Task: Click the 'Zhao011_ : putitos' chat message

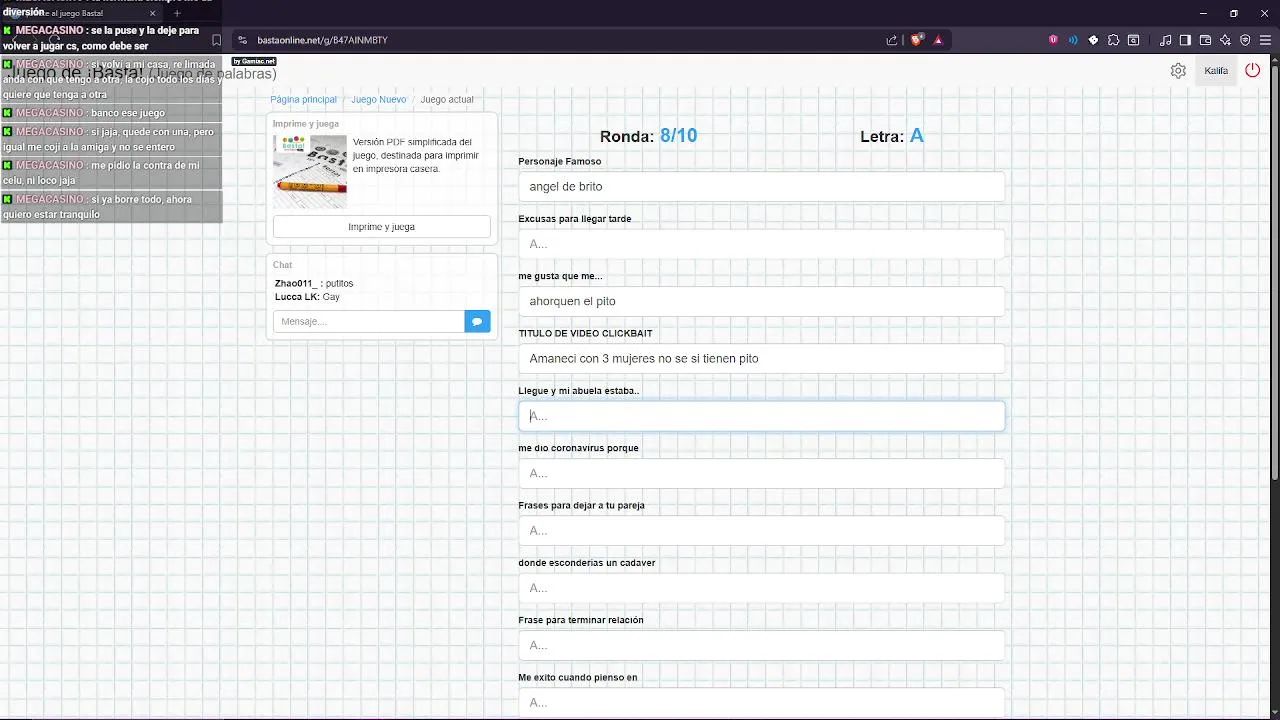Action: (x=314, y=284)
